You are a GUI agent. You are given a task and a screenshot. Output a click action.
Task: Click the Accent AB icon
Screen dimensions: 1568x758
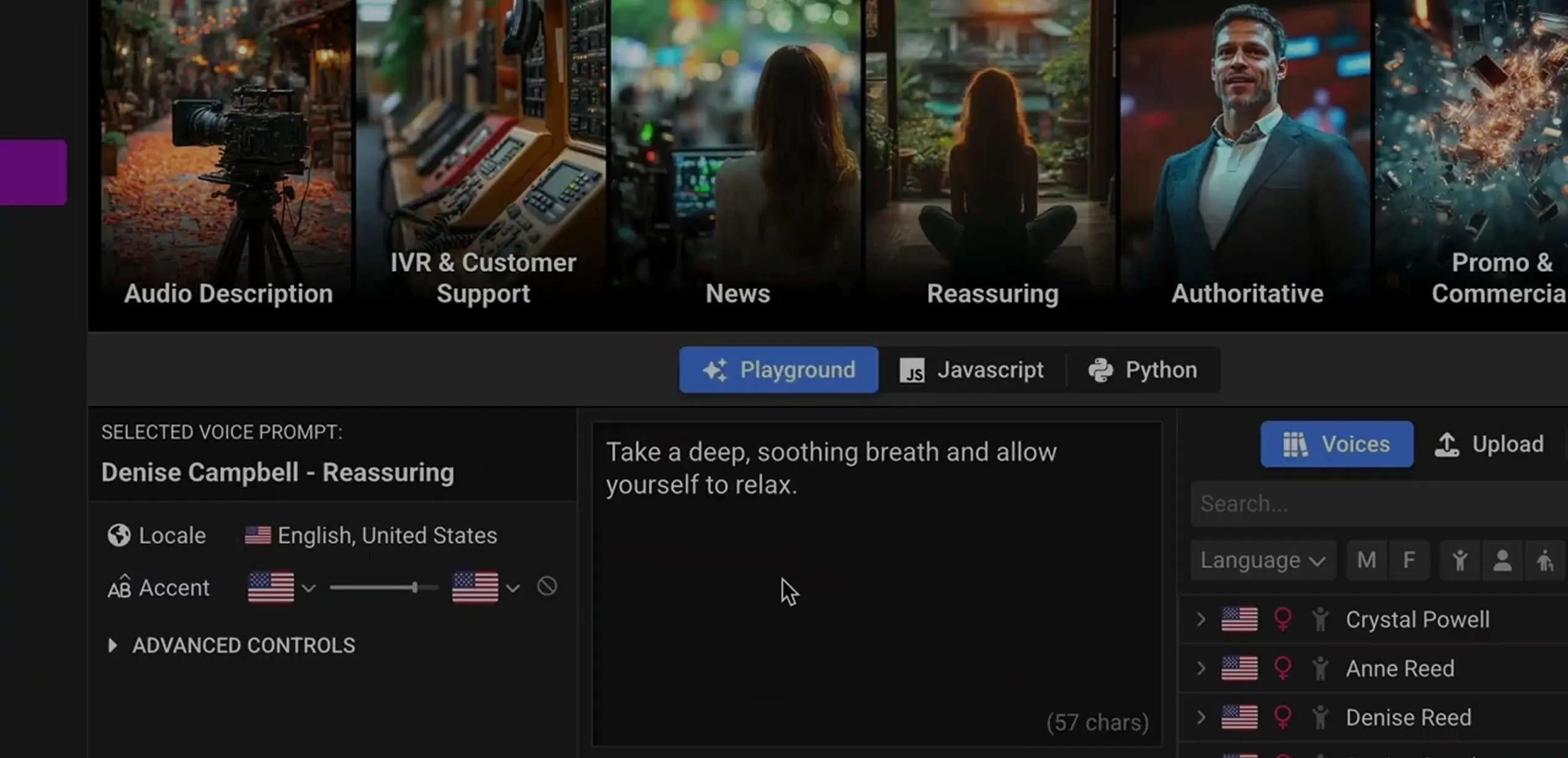pos(119,587)
